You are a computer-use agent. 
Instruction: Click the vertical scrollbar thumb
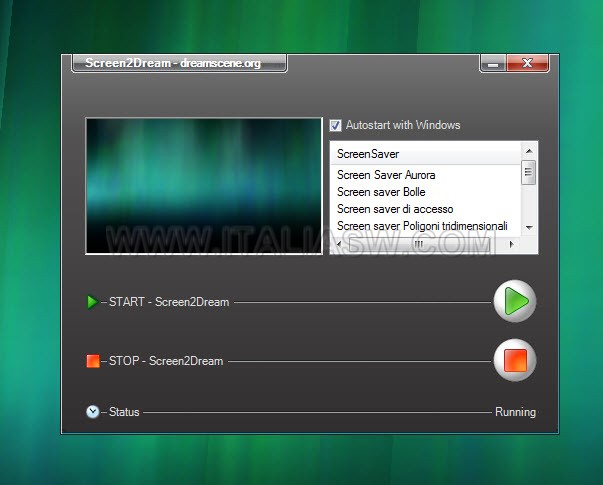pyautogui.click(x=529, y=172)
